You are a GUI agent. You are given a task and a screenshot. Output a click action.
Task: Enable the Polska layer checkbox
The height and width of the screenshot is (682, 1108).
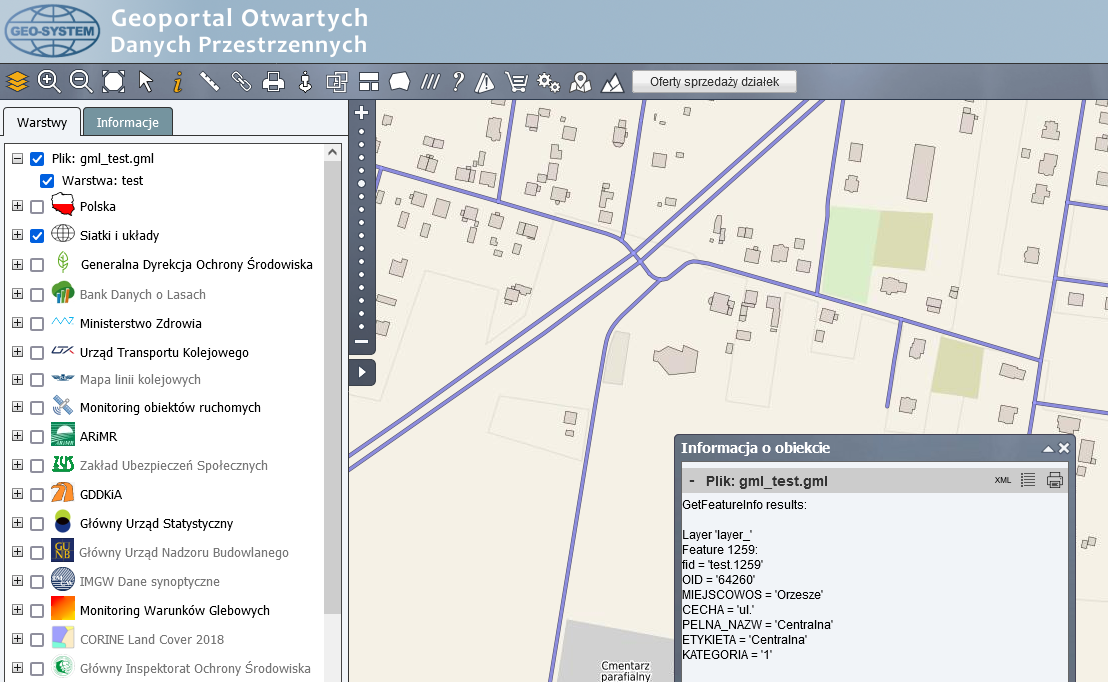tap(37, 207)
